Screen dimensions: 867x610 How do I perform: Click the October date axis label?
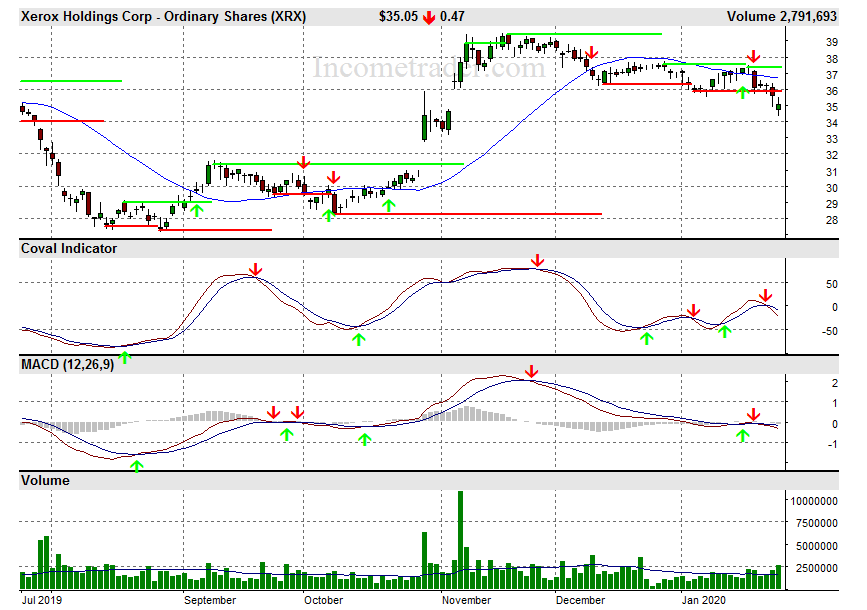[x=323, y=600]
